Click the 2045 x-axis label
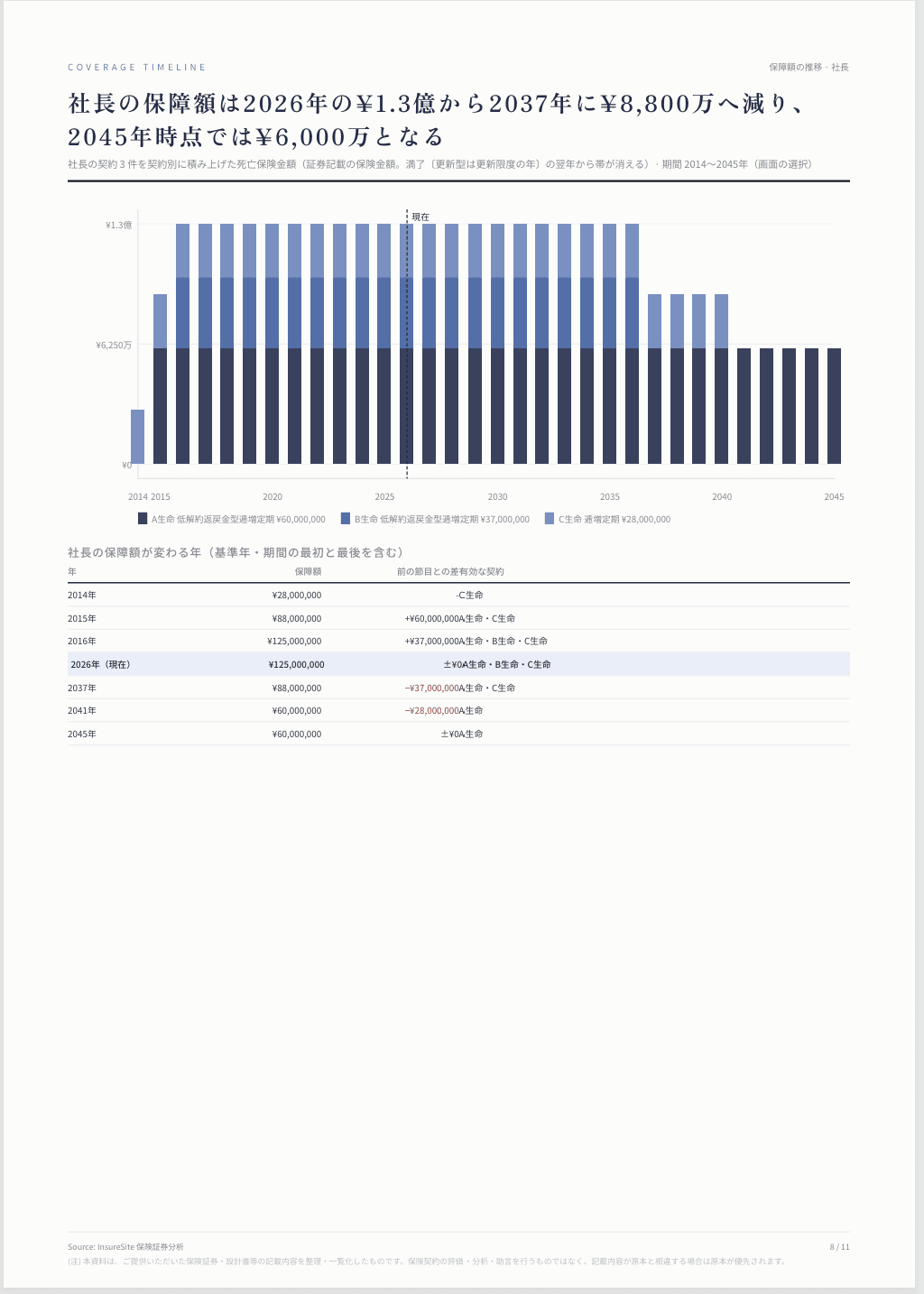The height and width of the screenshot is (1294, 924). click(x=834, y=497)
